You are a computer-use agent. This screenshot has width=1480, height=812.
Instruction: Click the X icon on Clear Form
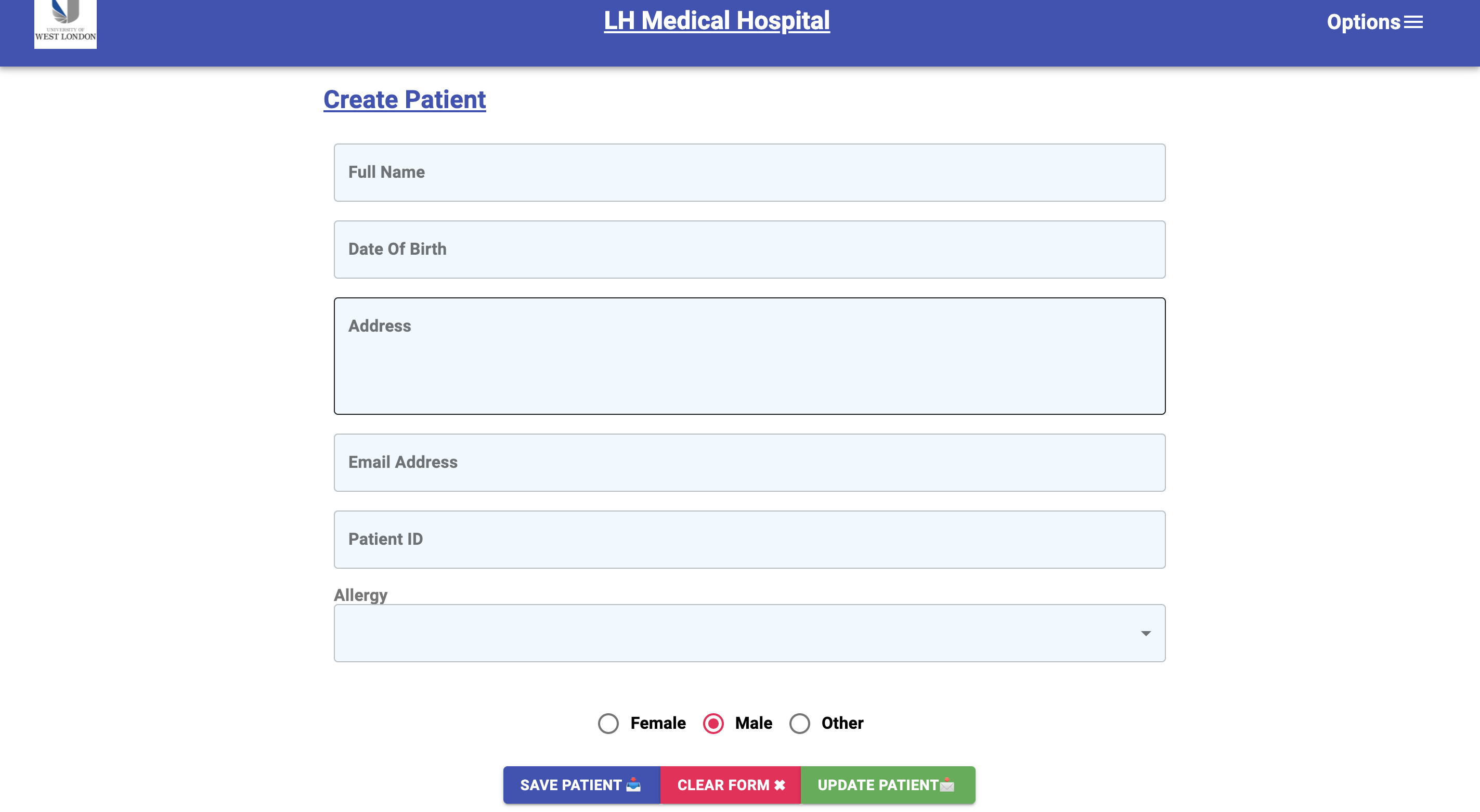[779, 785]
